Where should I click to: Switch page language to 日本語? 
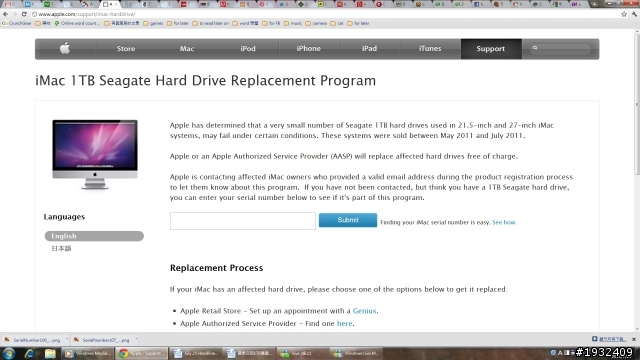[x=61, y=248]
